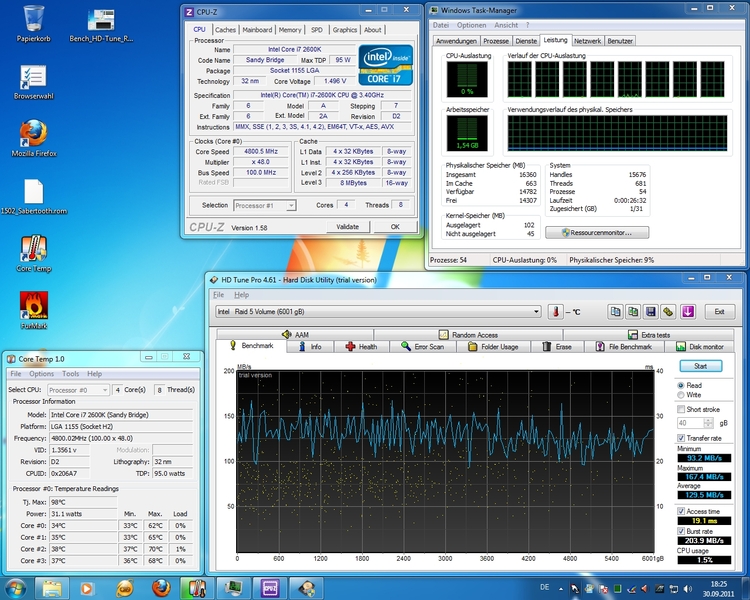Click the Exit button in HD Tune
Viewport: 750px width, 600px height.
coord(719,311)
